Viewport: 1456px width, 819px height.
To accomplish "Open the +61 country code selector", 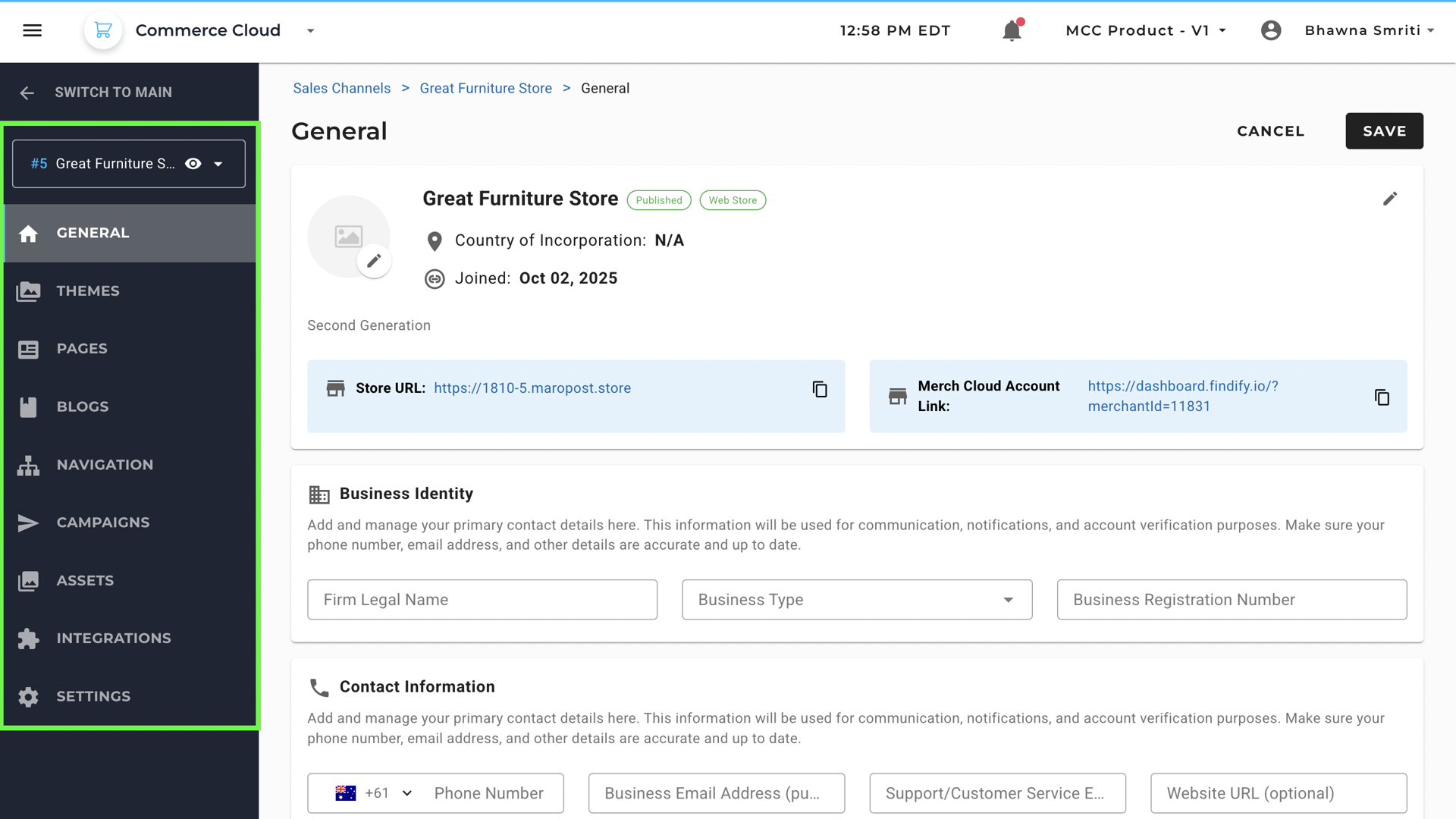I will [x=375, y=793].
